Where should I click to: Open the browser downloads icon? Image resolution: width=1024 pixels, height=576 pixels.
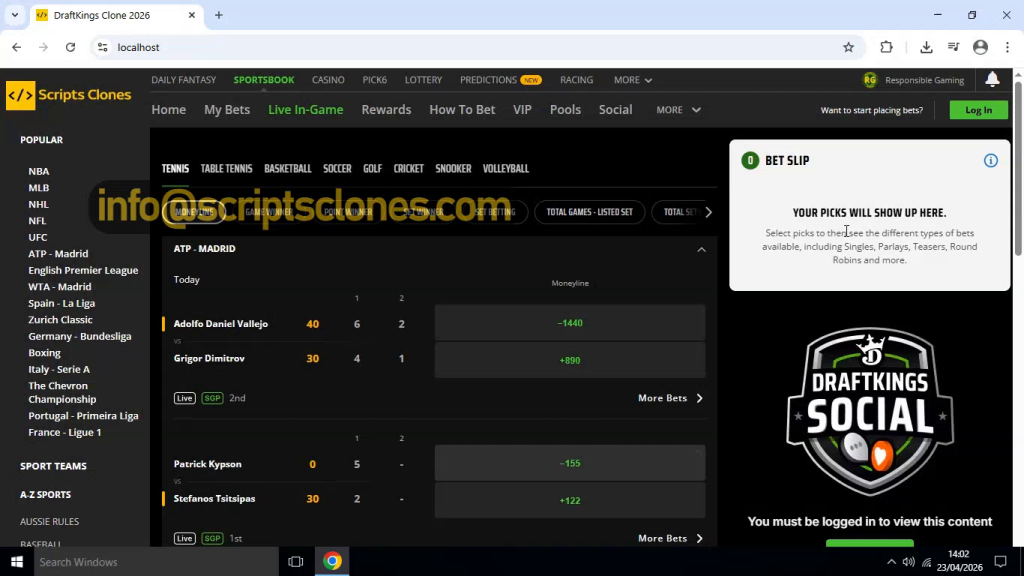click(x=926, y=47)
